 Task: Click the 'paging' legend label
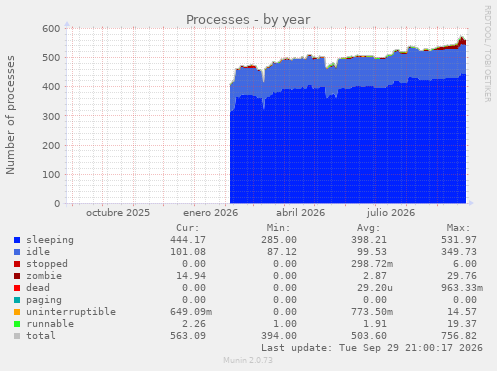(x=44, y=300)
